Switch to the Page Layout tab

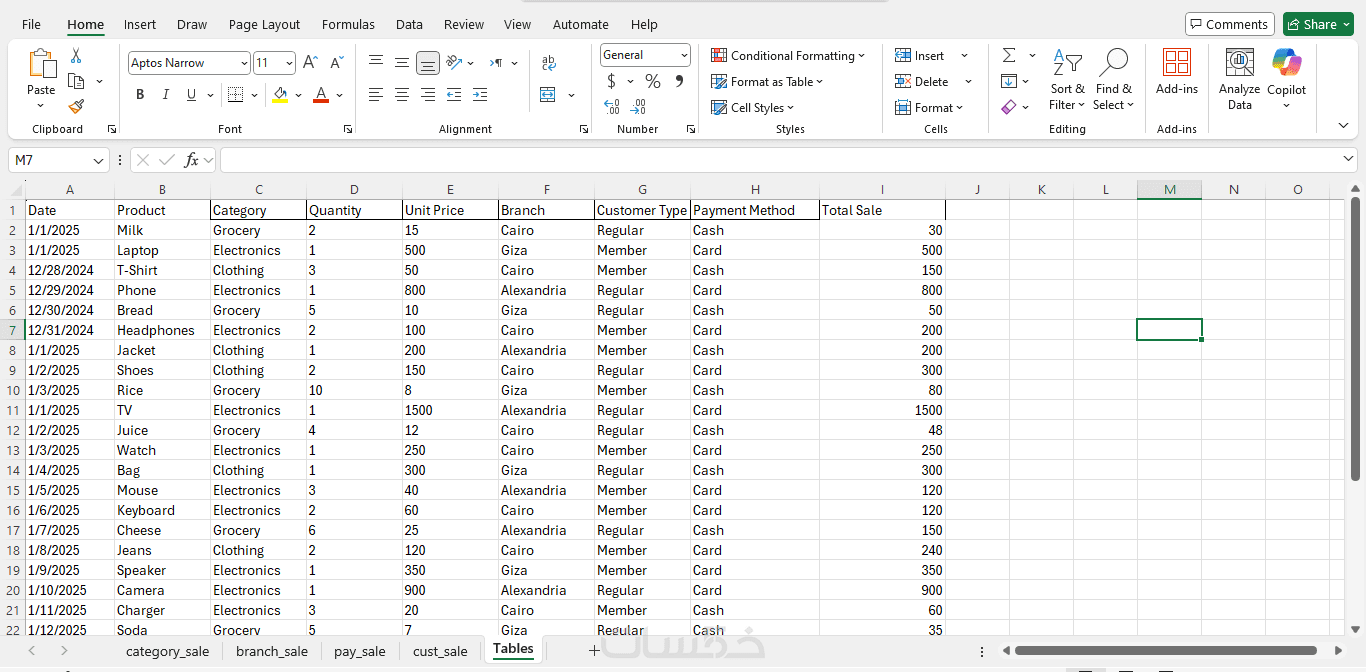264,24
